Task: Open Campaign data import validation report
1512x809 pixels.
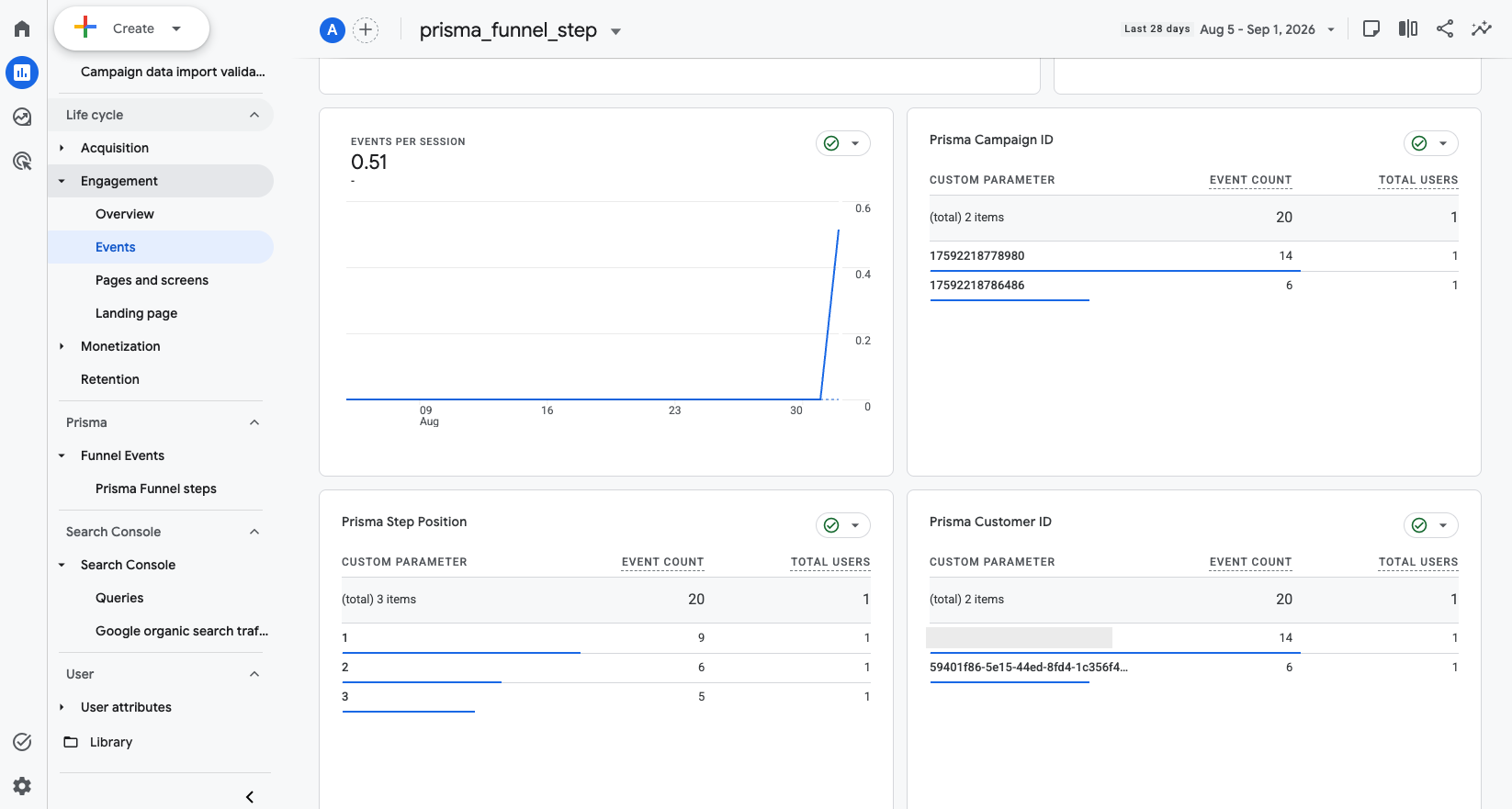Action: point(173,72)
